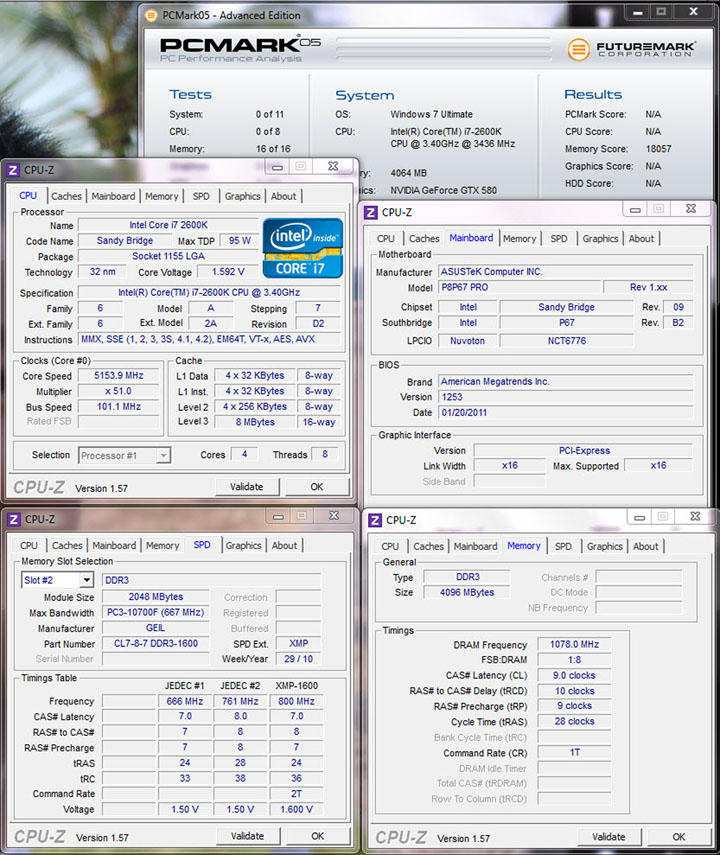Select CPU tab in the Mainboard window
Image resolution: width=720 pixels, height=855 pixels.
pos(386,239)
